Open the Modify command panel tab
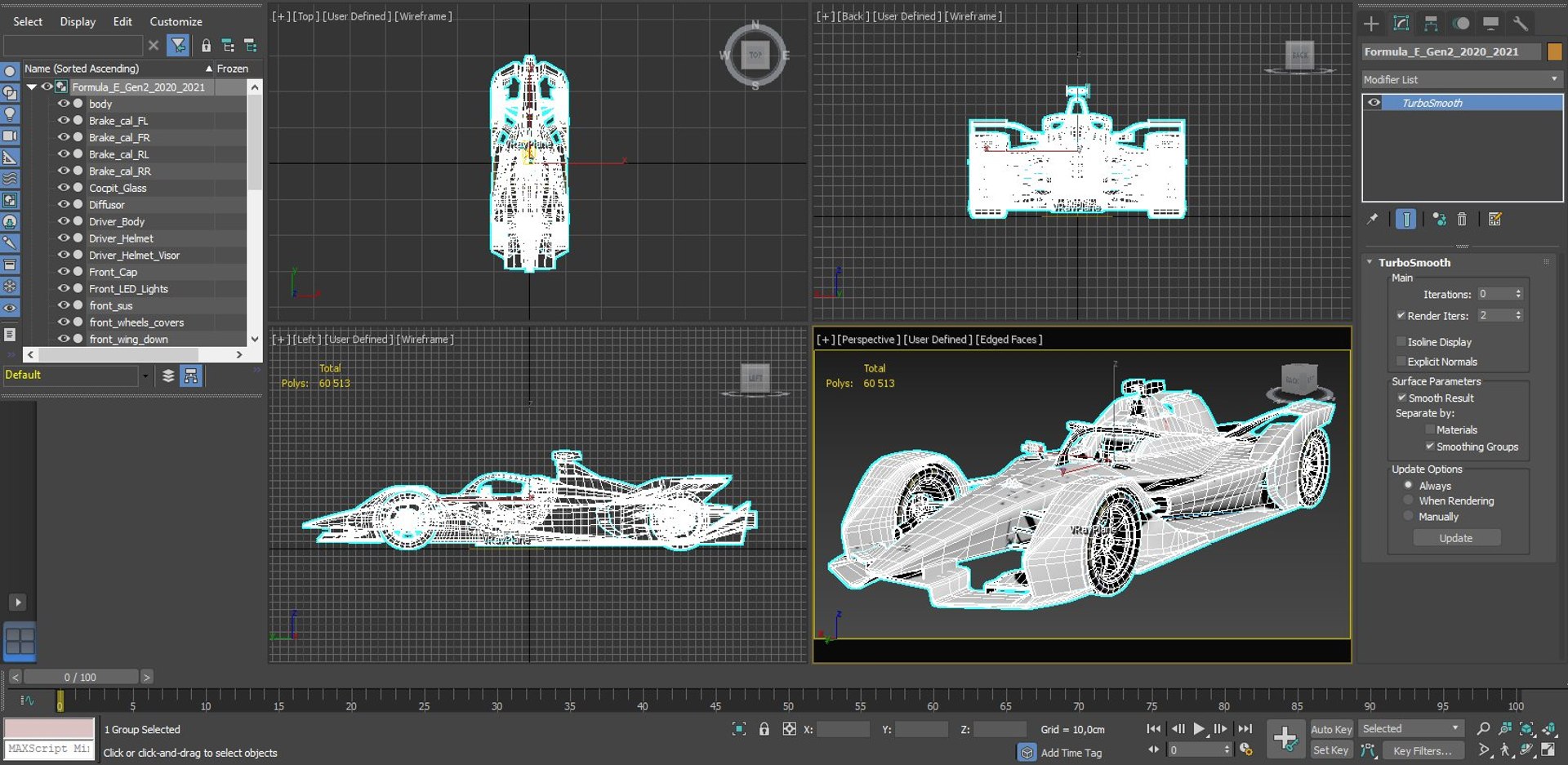1568x765 pixels. (1401, 24)
